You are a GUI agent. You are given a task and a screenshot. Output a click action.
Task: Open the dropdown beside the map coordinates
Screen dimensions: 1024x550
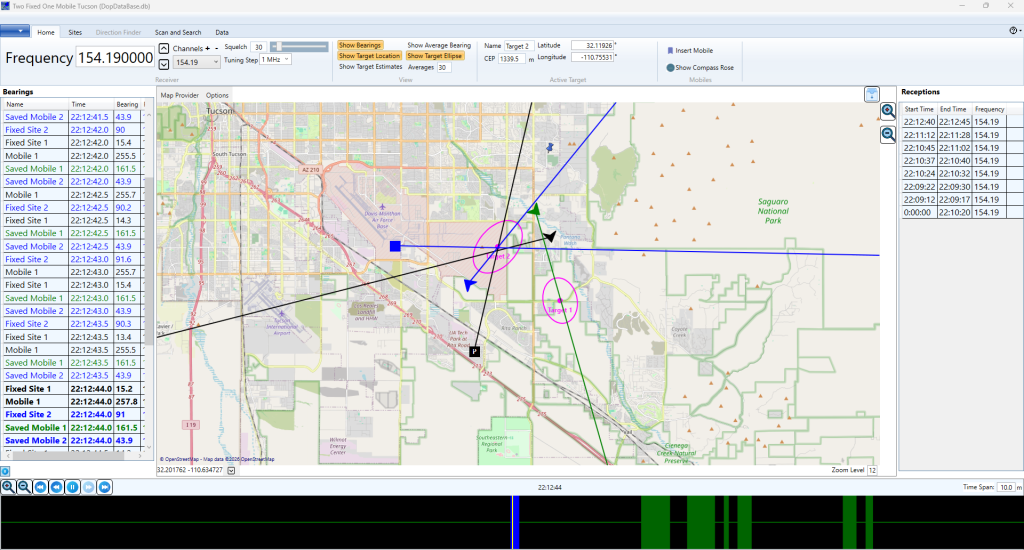click(232, 470)
